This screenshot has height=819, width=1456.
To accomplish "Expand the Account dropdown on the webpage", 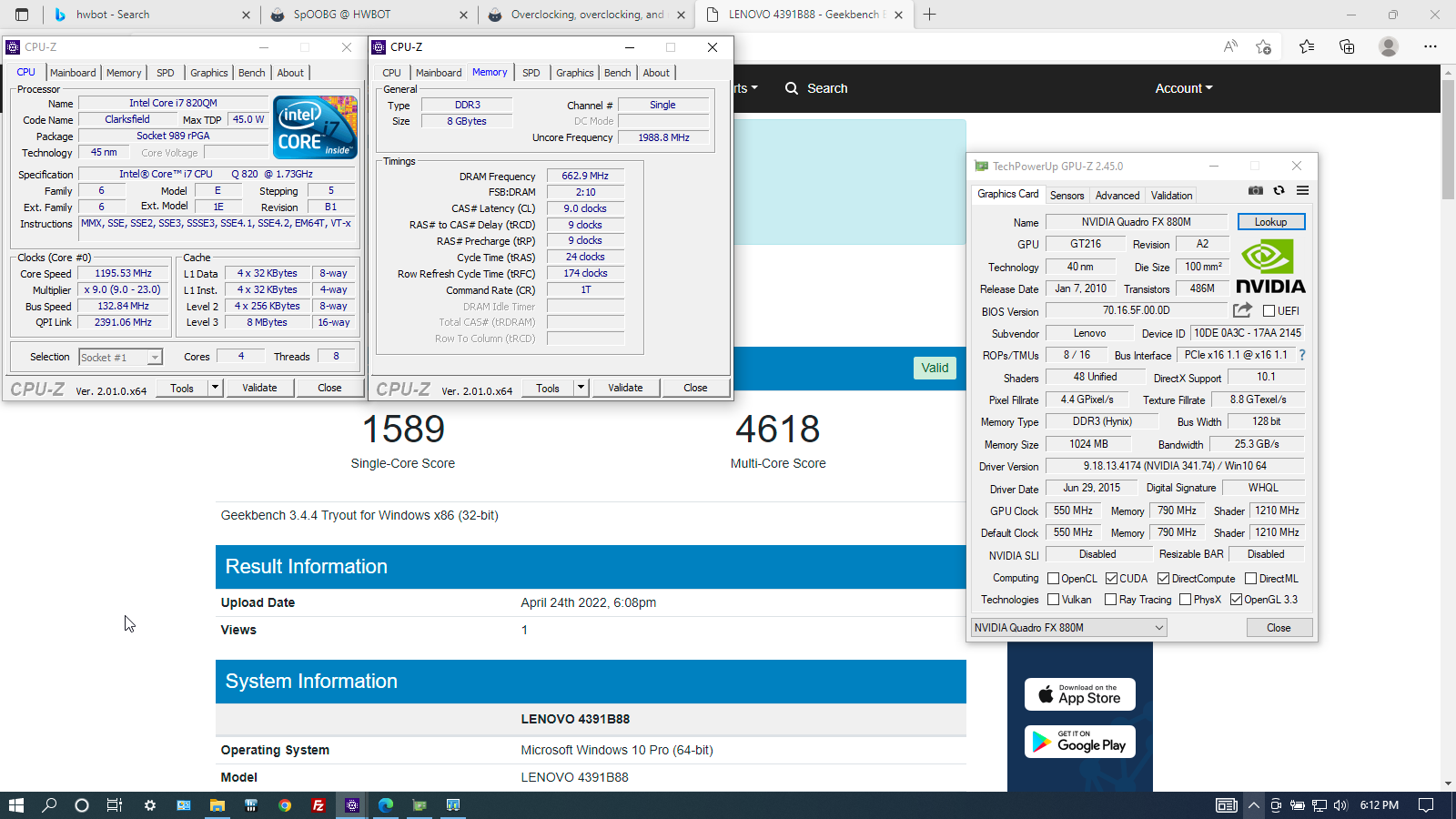I will [x=1184, y=88].
